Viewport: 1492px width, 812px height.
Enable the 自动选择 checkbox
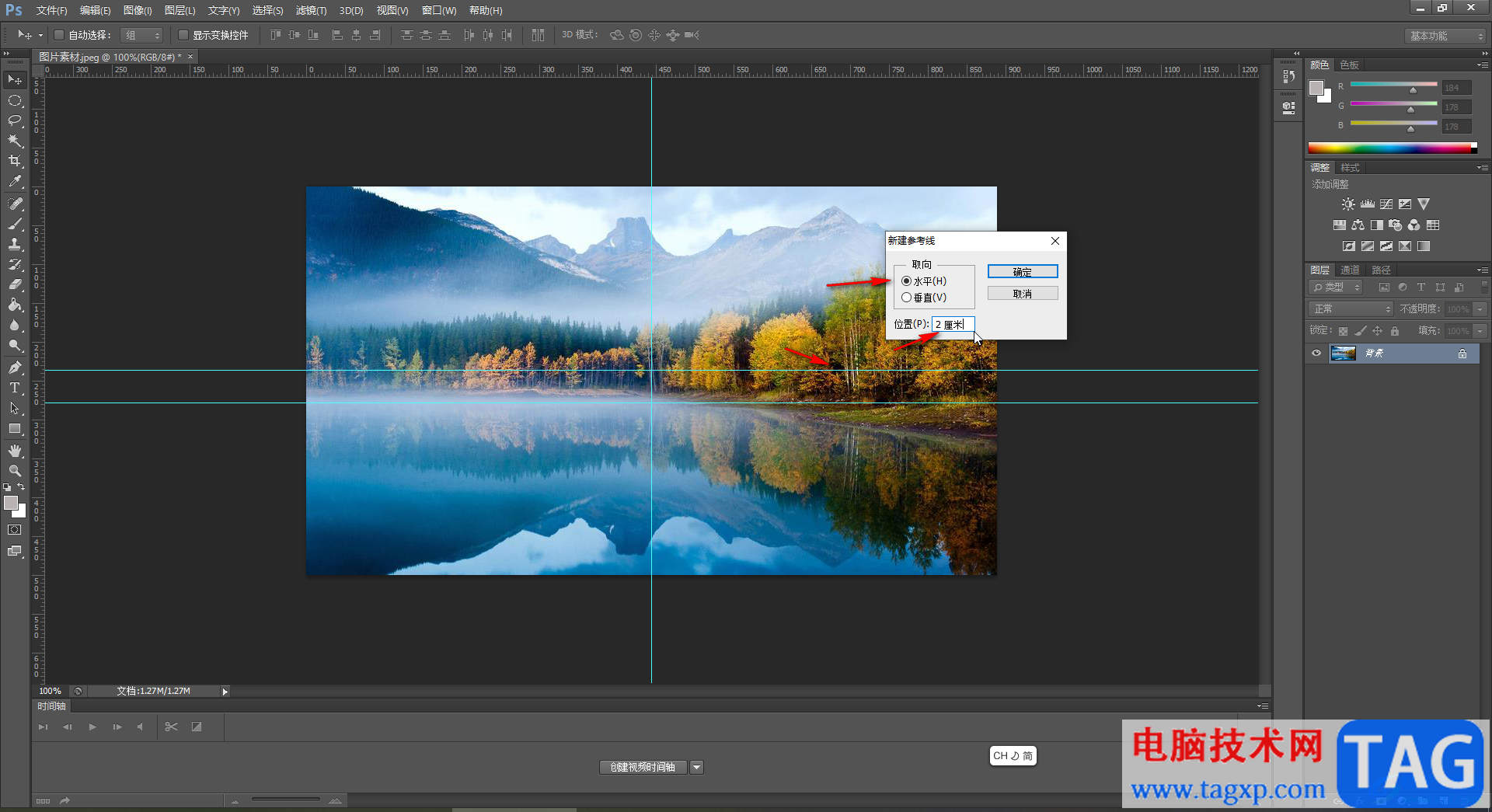pyautogui.click(x=58, y=35)
